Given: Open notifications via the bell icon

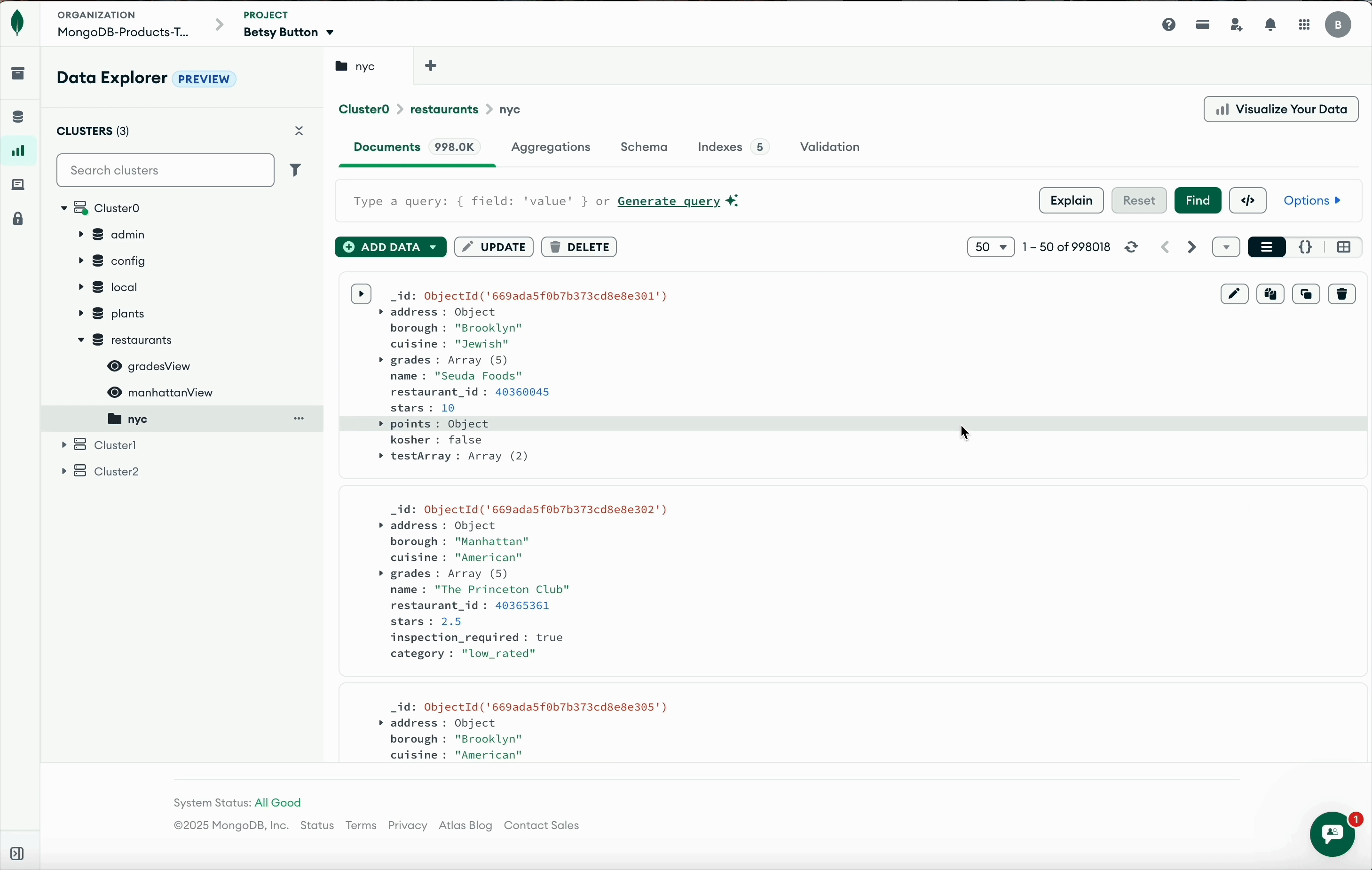Looking at the screenshot, I should click(x=1270, y=24).
